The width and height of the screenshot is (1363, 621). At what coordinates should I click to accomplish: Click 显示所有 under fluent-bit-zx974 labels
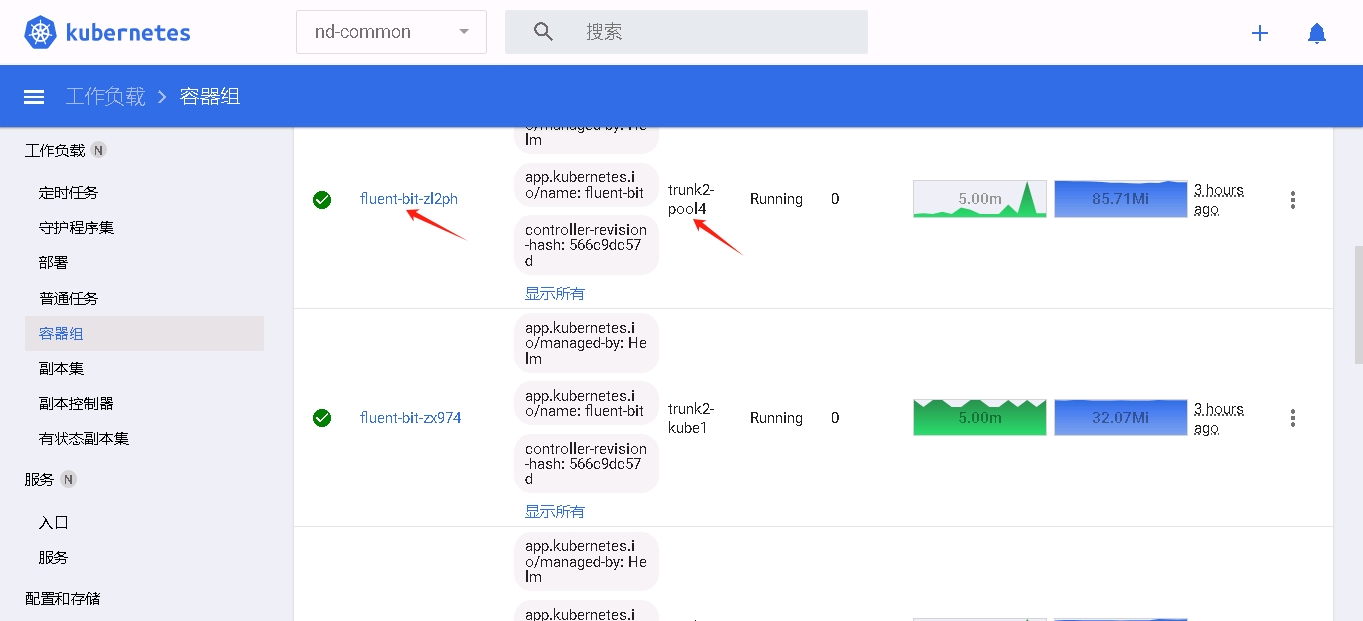[555, 511]
